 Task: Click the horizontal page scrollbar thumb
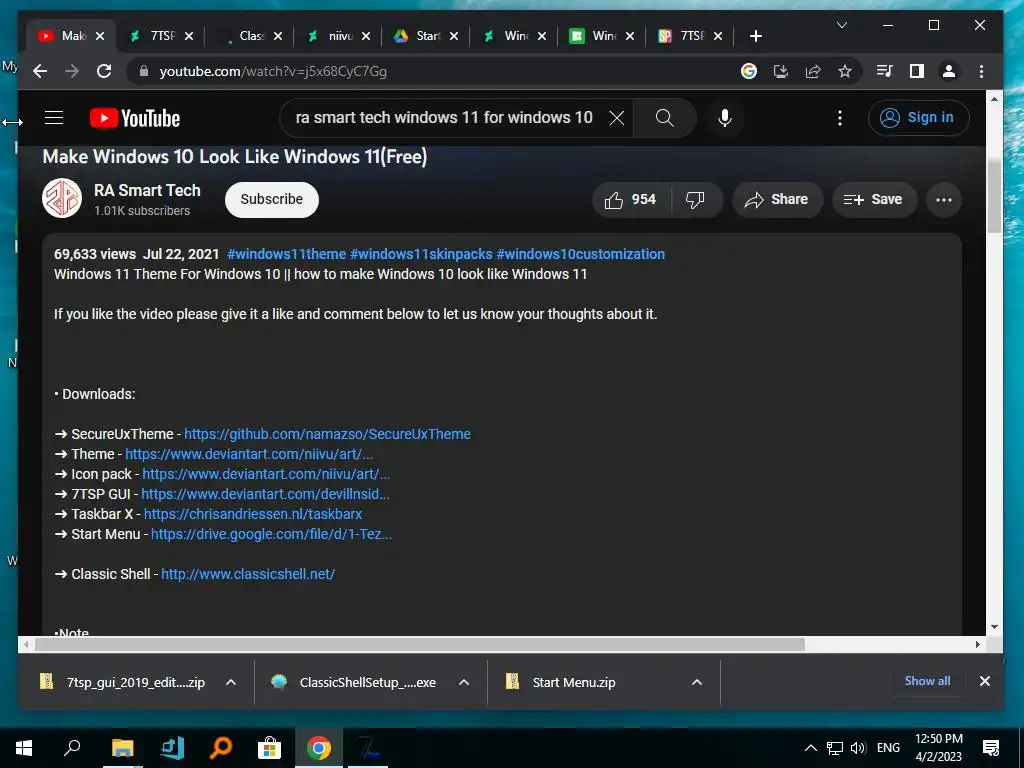point(420,645)
